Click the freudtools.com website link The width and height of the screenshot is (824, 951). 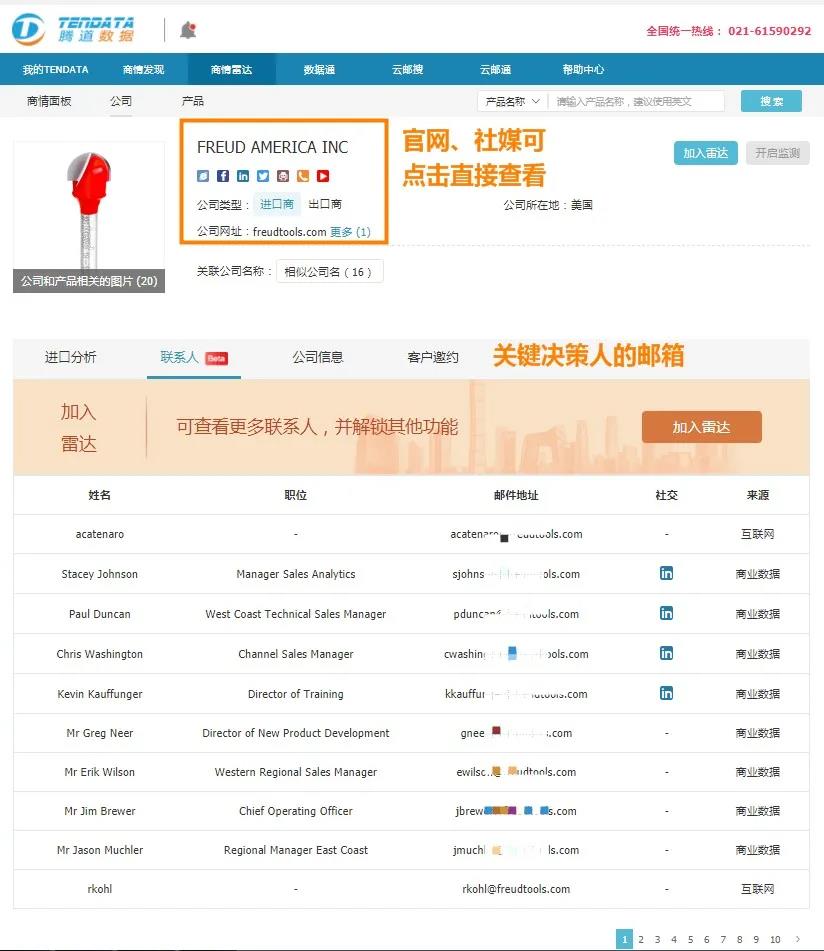[x=289, y=232]
